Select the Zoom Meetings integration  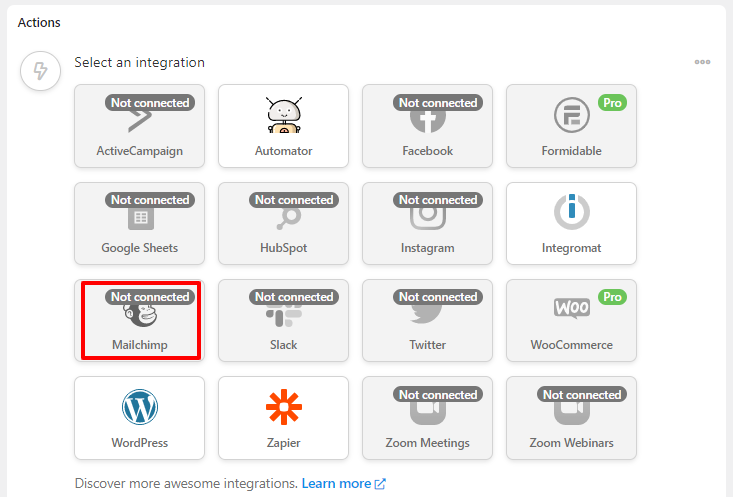pos(427,418)
